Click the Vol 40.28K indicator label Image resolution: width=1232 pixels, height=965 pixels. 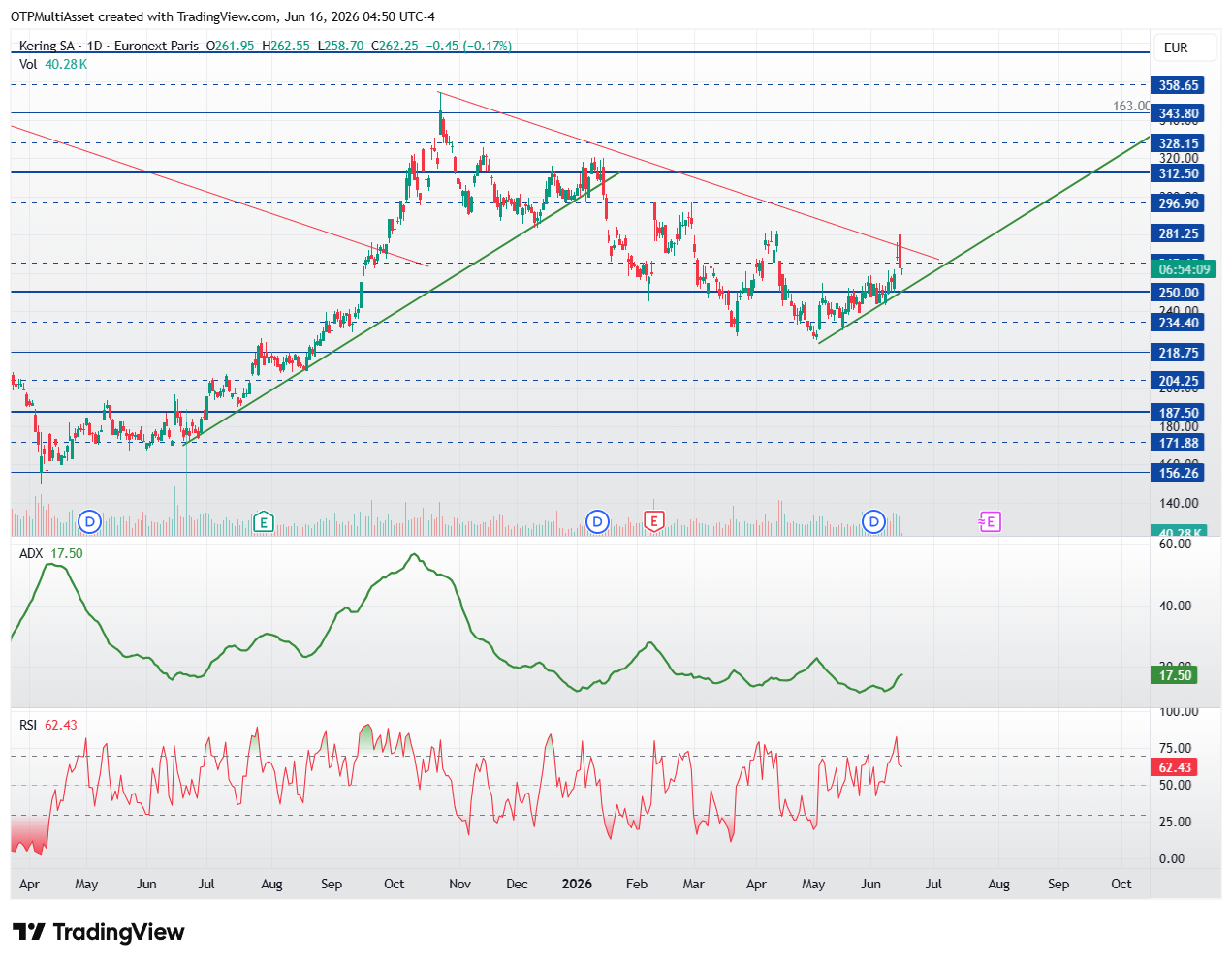coord(53,64)
